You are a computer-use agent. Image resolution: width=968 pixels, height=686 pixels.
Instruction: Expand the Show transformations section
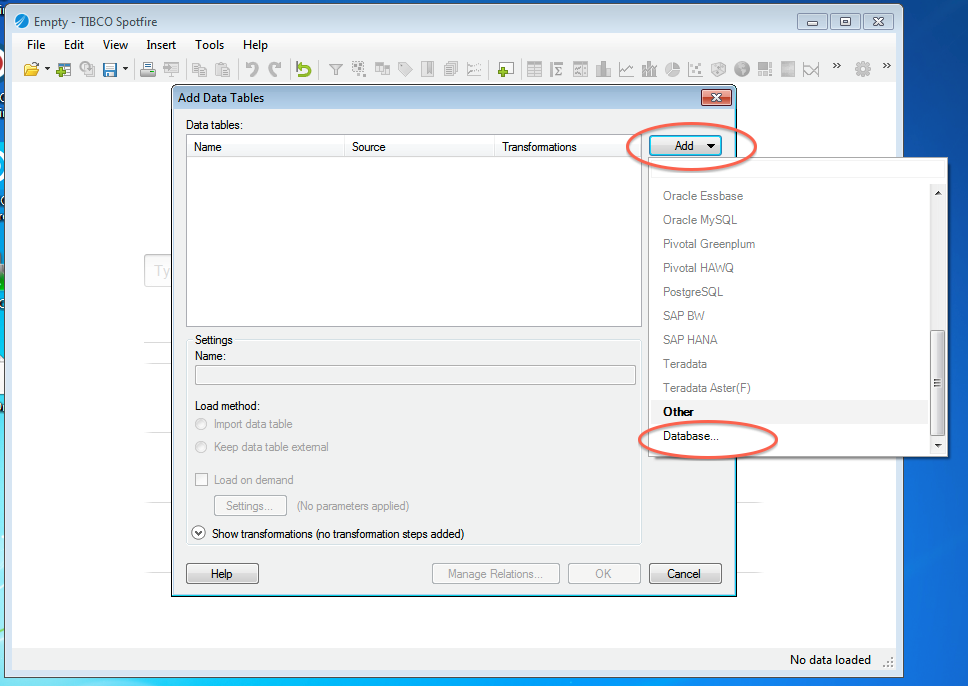tap(198, 534)
